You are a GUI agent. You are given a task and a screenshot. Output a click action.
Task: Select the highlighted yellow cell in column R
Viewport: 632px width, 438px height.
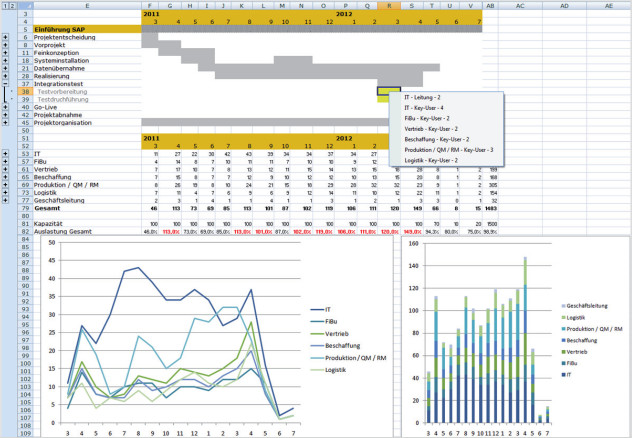(389, 91)
